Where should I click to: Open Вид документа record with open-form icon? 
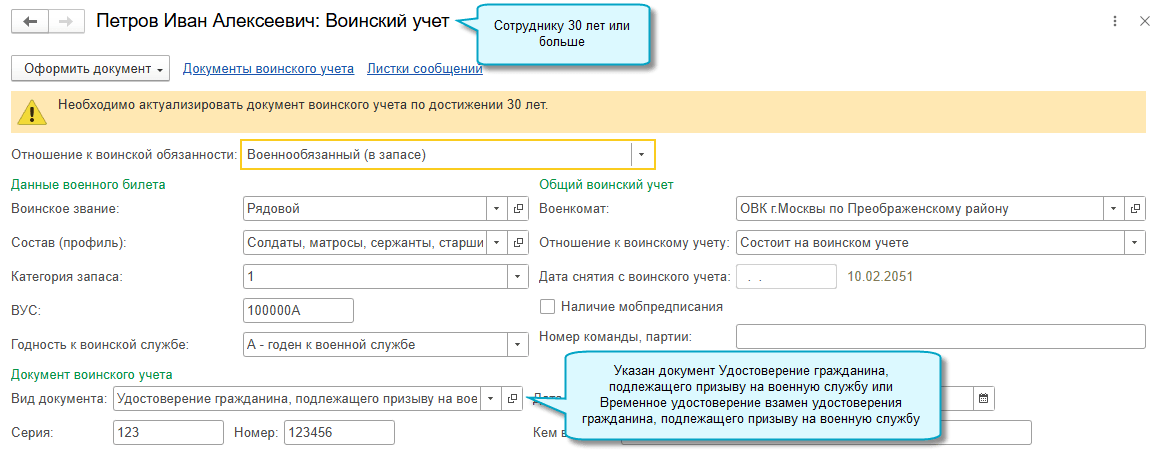512,398
